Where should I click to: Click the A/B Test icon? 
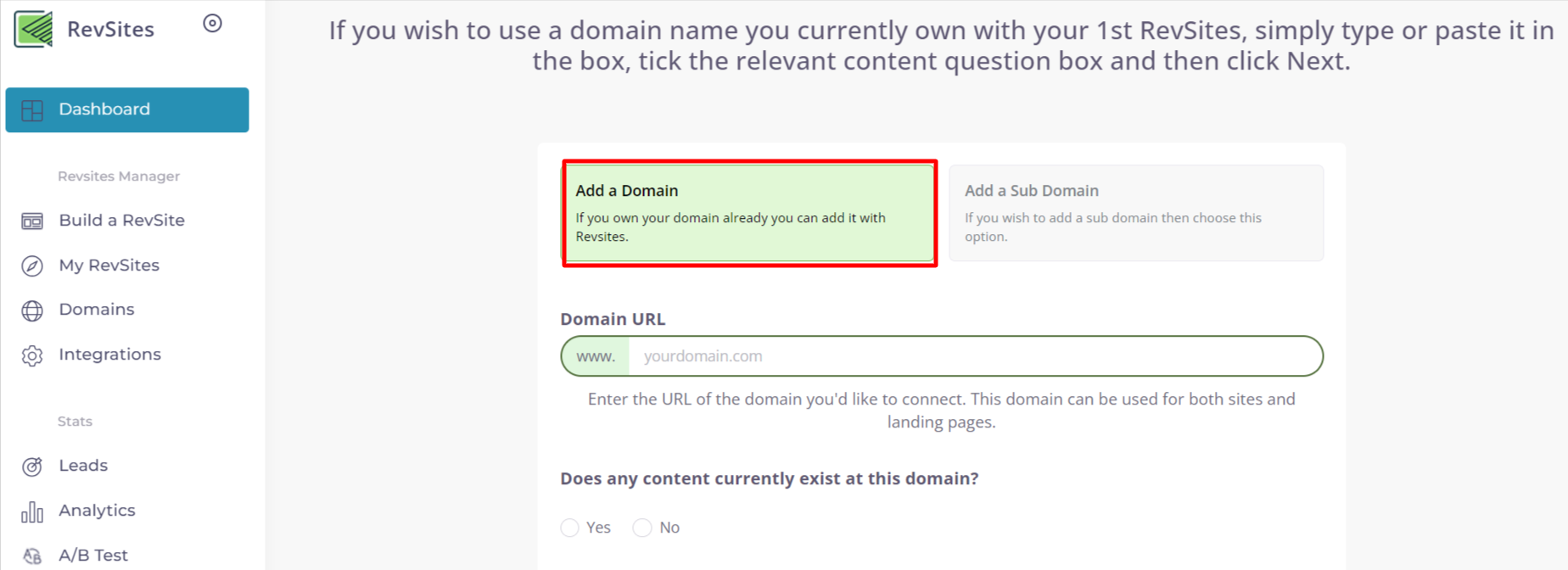pos(32,556)
